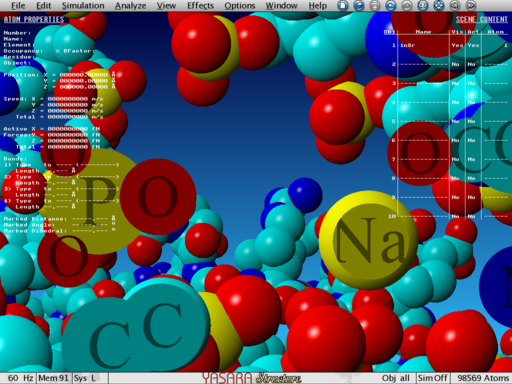Click the rewind double-arrow toolbar icon
Viewport: 512px width, 384px height.
click(x=455, y=5)
